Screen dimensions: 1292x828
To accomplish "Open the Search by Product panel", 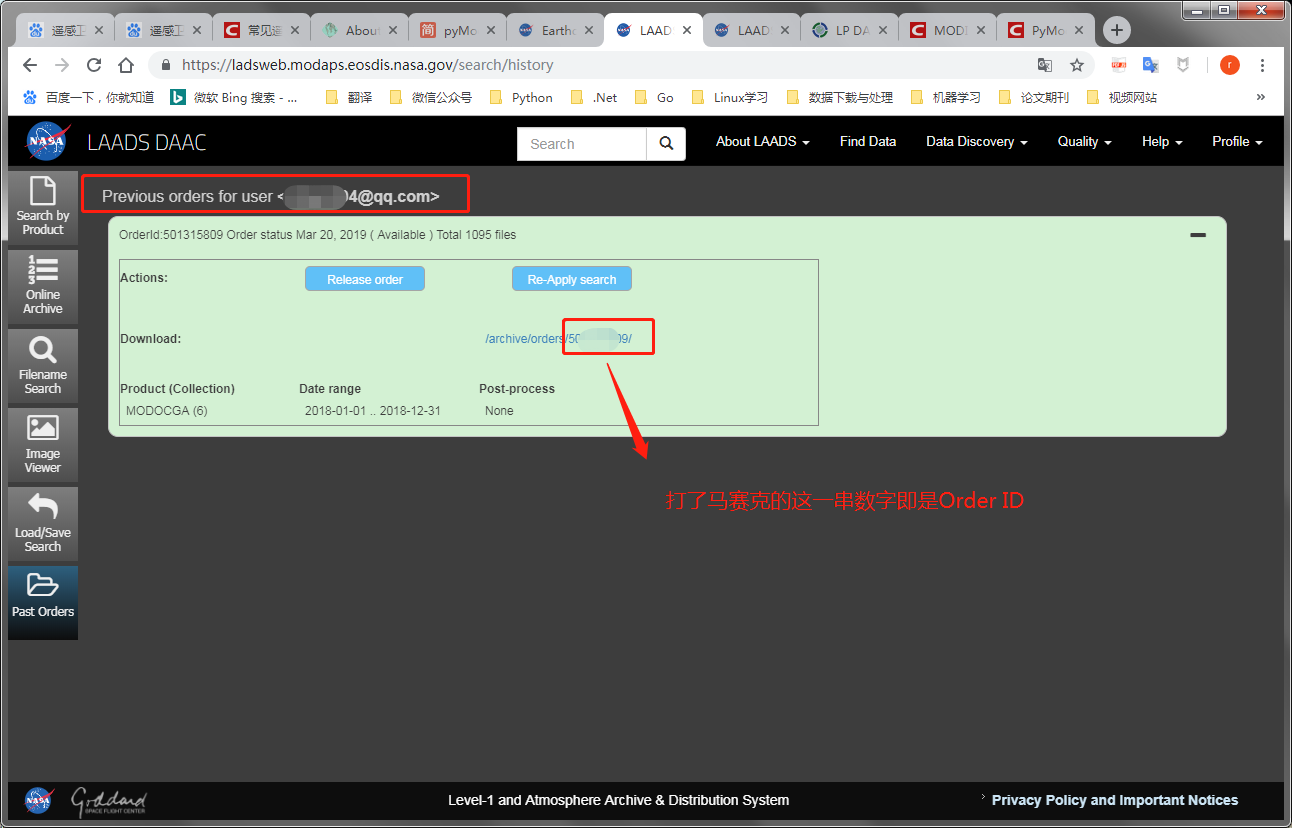I will pyautogui.click(x=42, y=207).
